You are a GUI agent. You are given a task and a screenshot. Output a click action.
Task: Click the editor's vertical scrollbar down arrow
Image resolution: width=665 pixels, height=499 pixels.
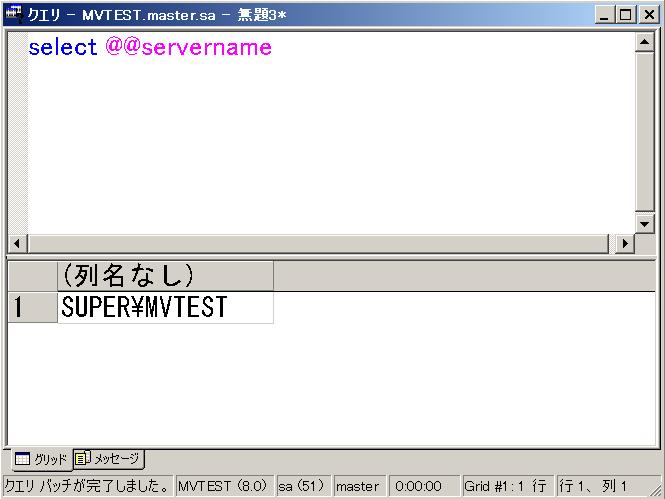point(645,224)
